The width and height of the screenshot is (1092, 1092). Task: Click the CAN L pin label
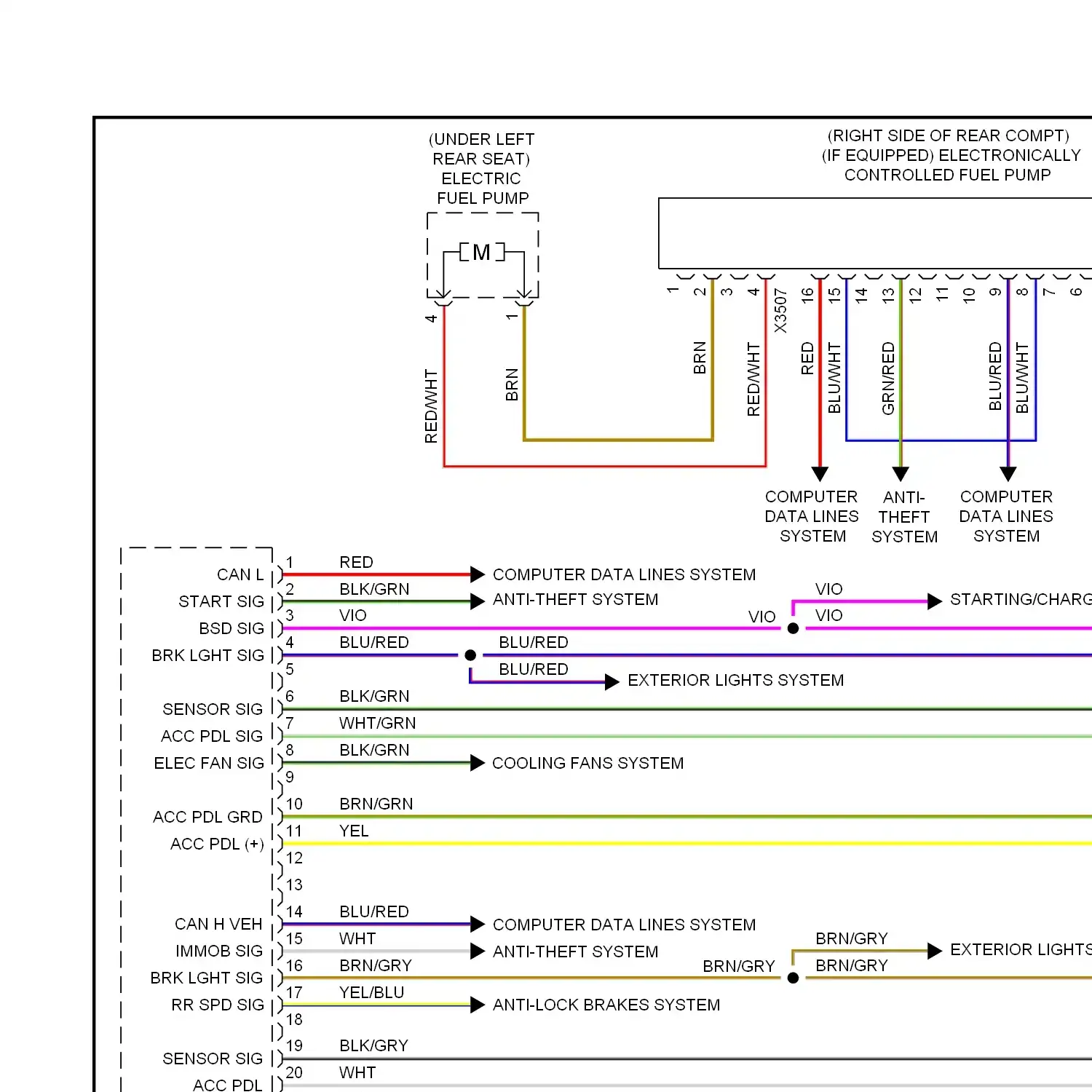pyautogui.click(x=240, y=574)
